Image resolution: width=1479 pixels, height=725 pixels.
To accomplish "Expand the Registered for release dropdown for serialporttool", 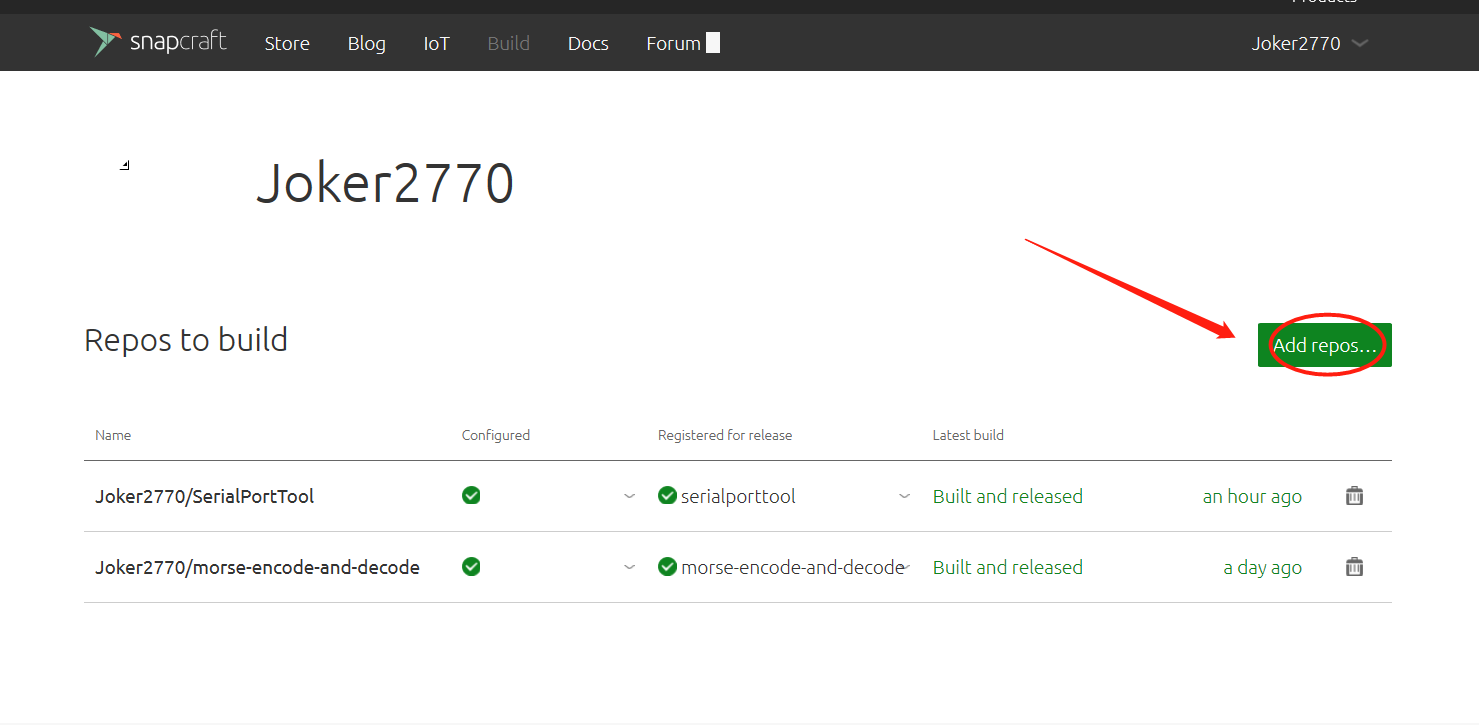I will click(905, 496).
